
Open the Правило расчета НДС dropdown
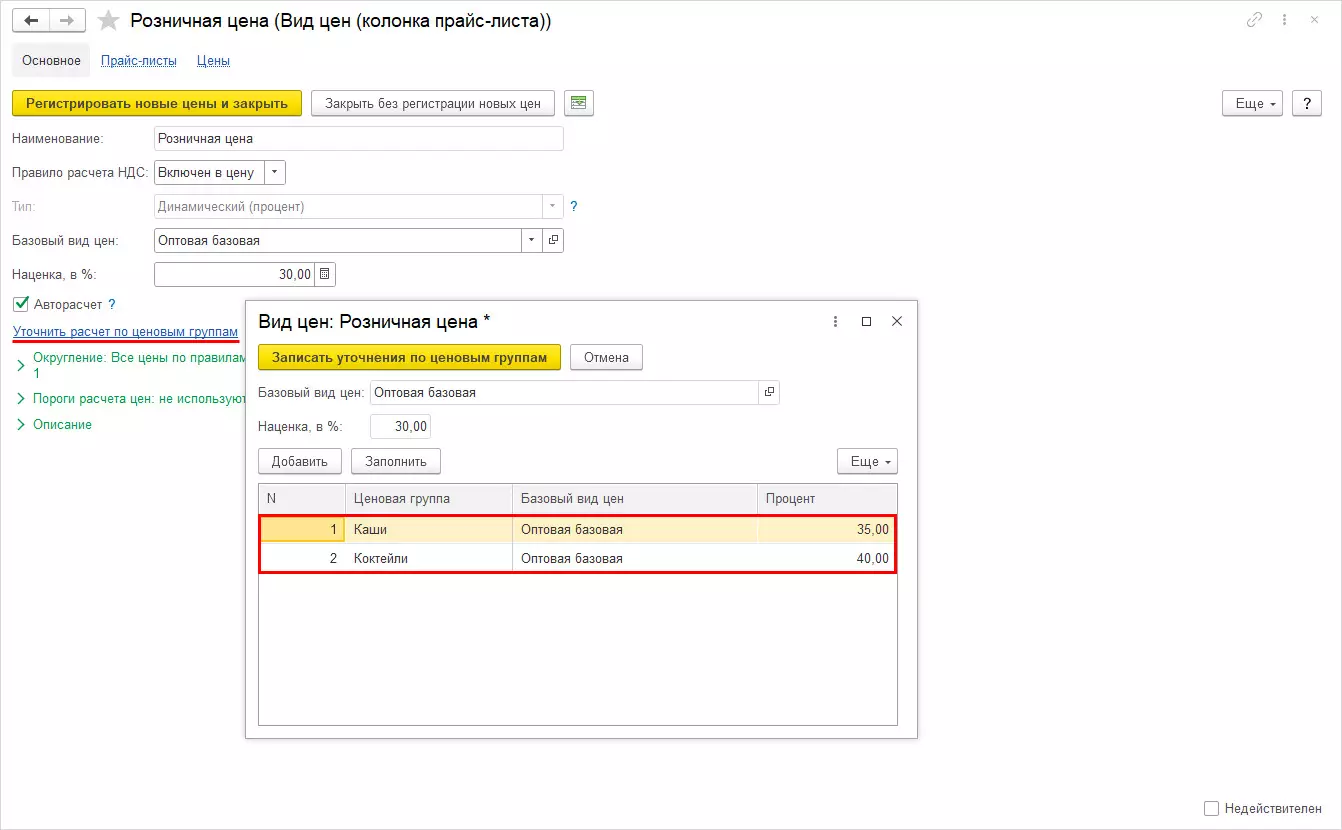pos(276,172)
